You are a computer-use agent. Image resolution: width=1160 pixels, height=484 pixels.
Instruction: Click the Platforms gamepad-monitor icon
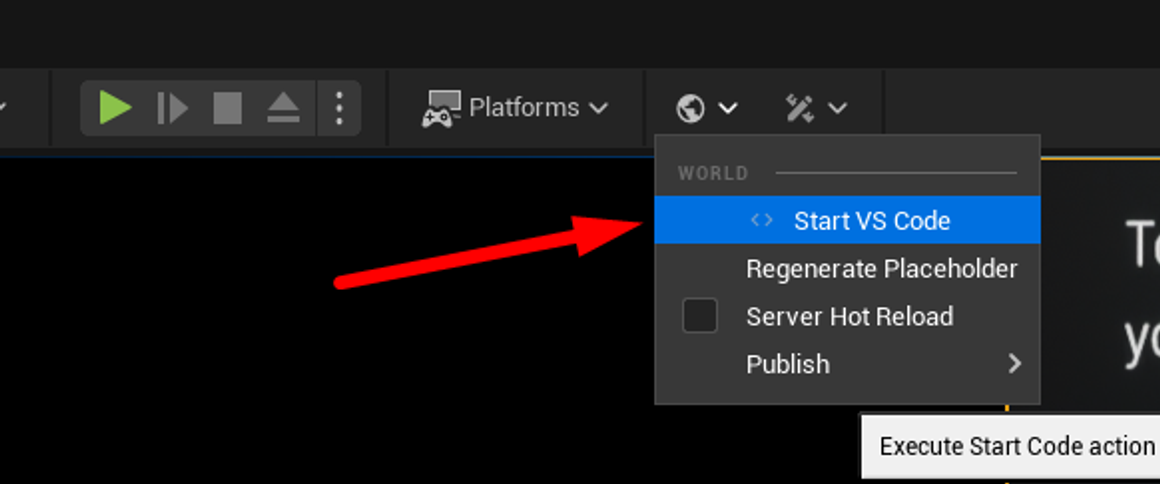pos(441,108)
